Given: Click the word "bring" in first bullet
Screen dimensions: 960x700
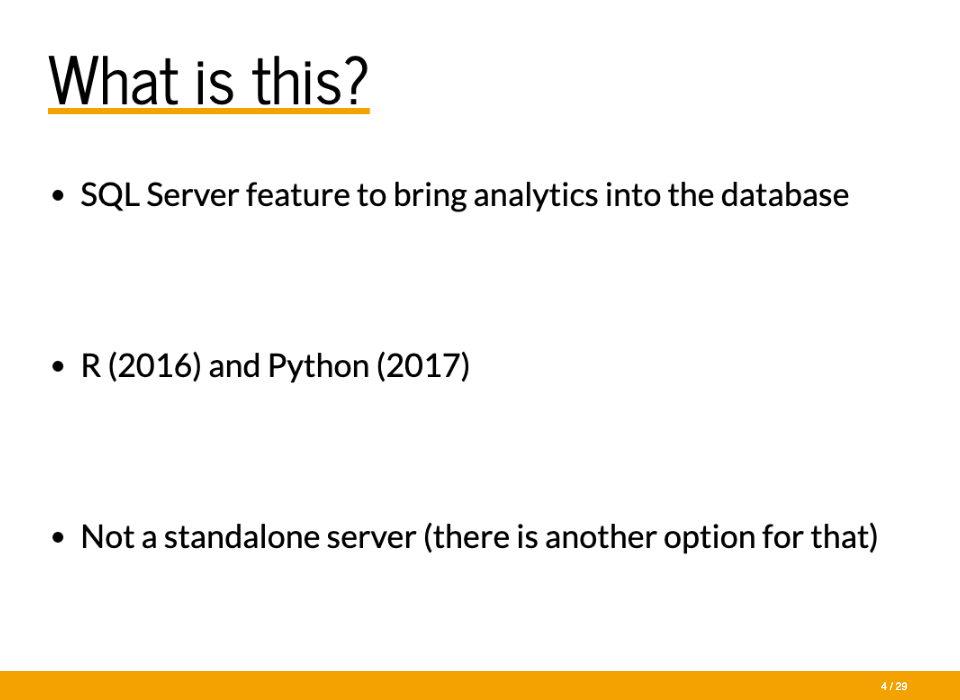Looking at the screenshot, I should tap(430, 196).
